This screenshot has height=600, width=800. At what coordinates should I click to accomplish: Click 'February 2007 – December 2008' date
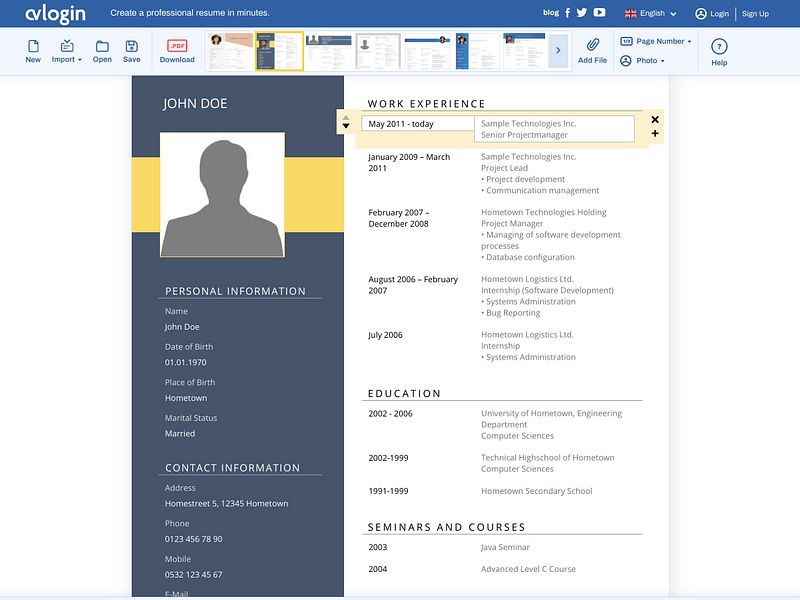point(398,218)
